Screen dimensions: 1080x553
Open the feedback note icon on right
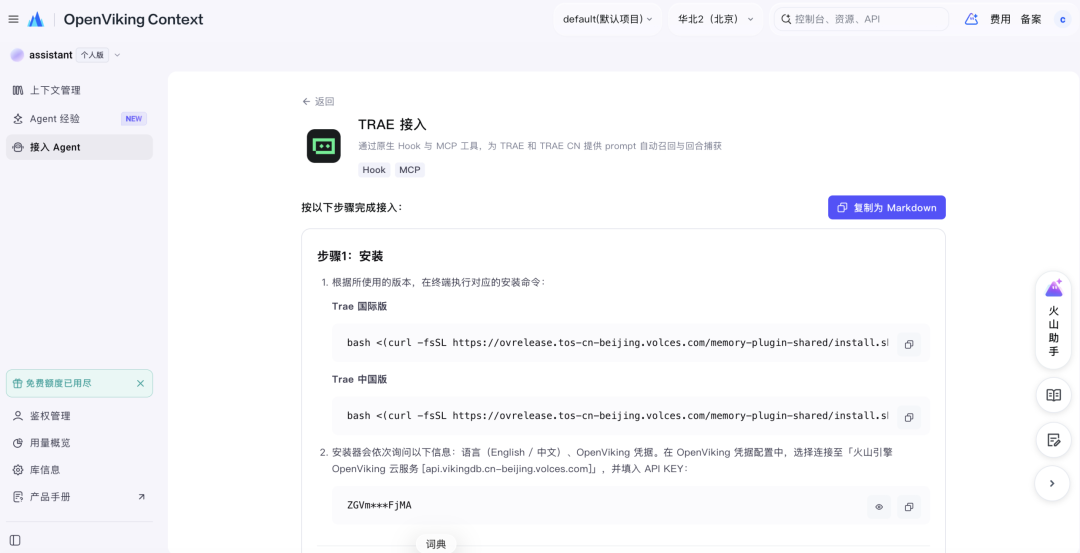click(1053, 439)
